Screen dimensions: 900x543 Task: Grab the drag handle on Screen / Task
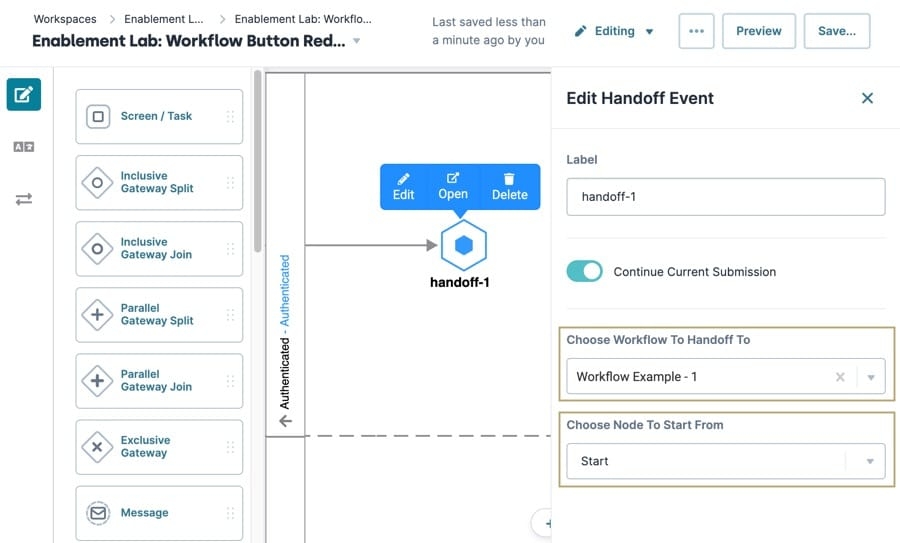(x=230, y=117)
